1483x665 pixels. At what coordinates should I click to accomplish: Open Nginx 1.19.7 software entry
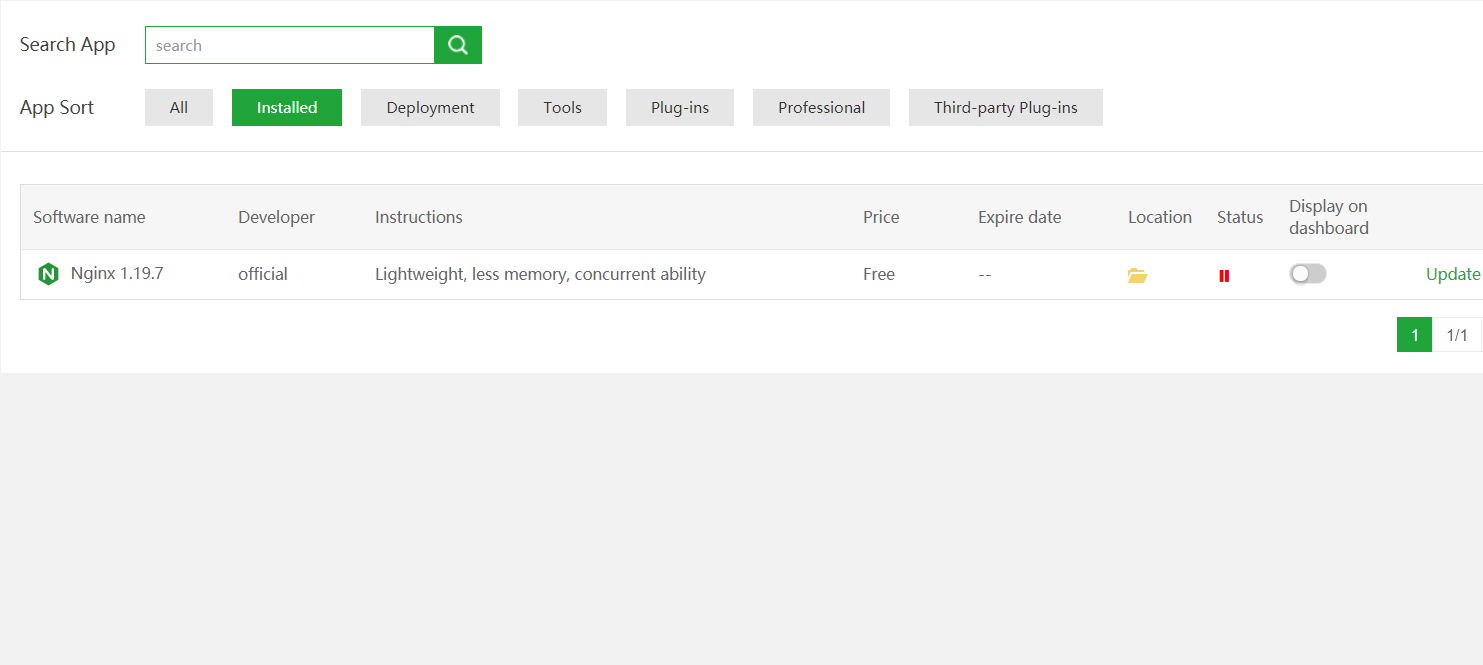tap(117, 274)
